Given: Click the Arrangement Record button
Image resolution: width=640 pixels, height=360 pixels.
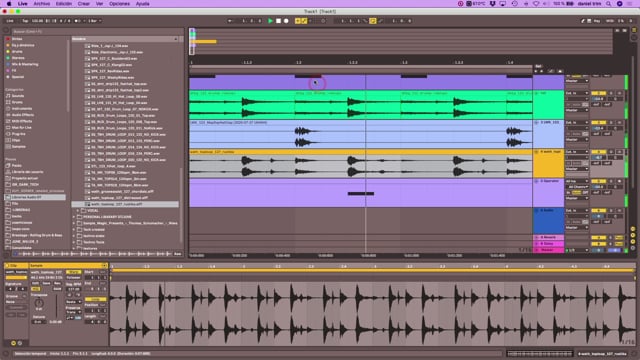Looking at the screenshot, I should point(286,21).
